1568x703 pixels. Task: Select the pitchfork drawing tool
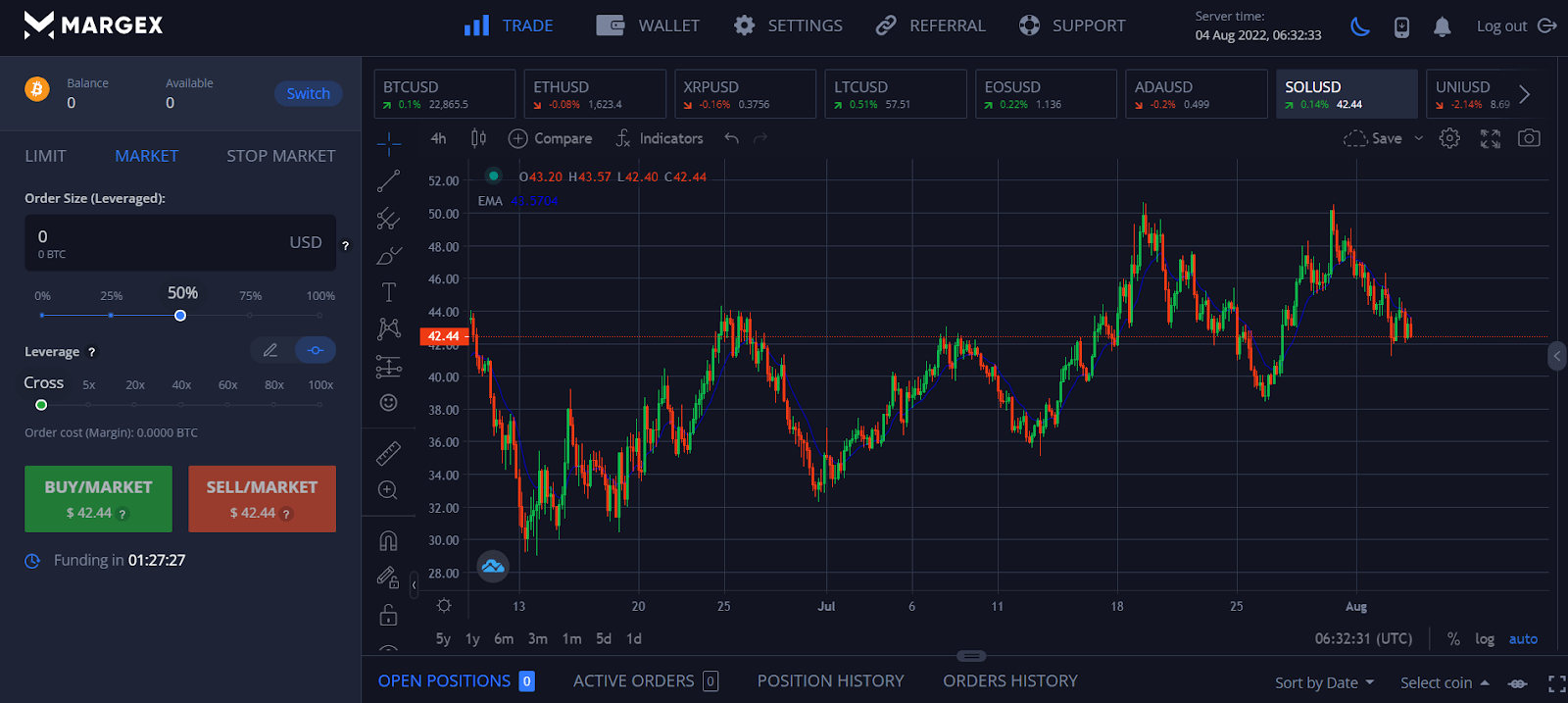[x=388, y=219]
